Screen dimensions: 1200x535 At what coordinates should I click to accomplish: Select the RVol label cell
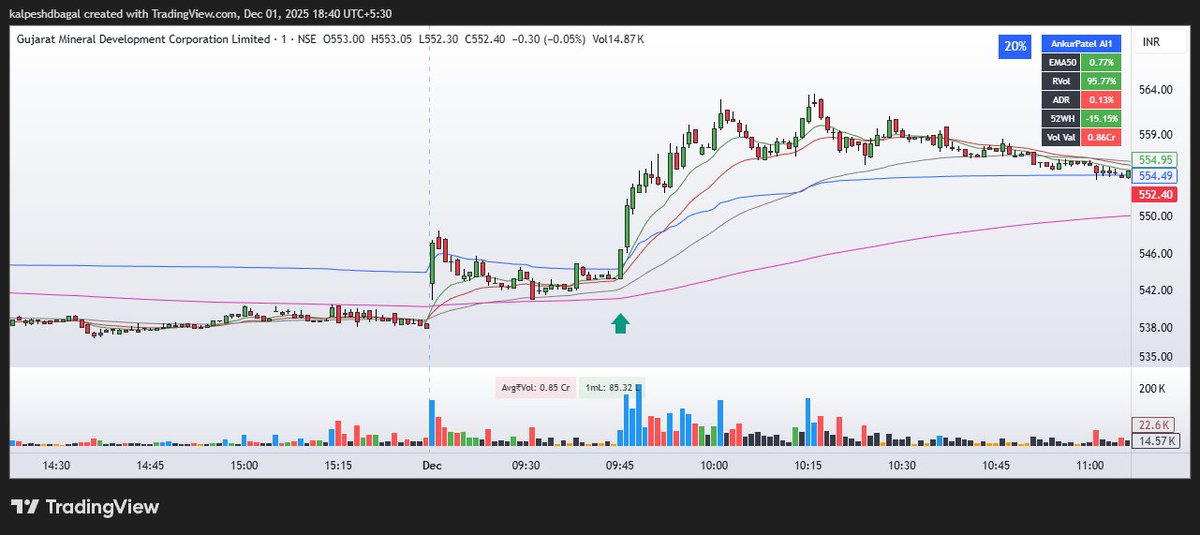click(1060, 81)
